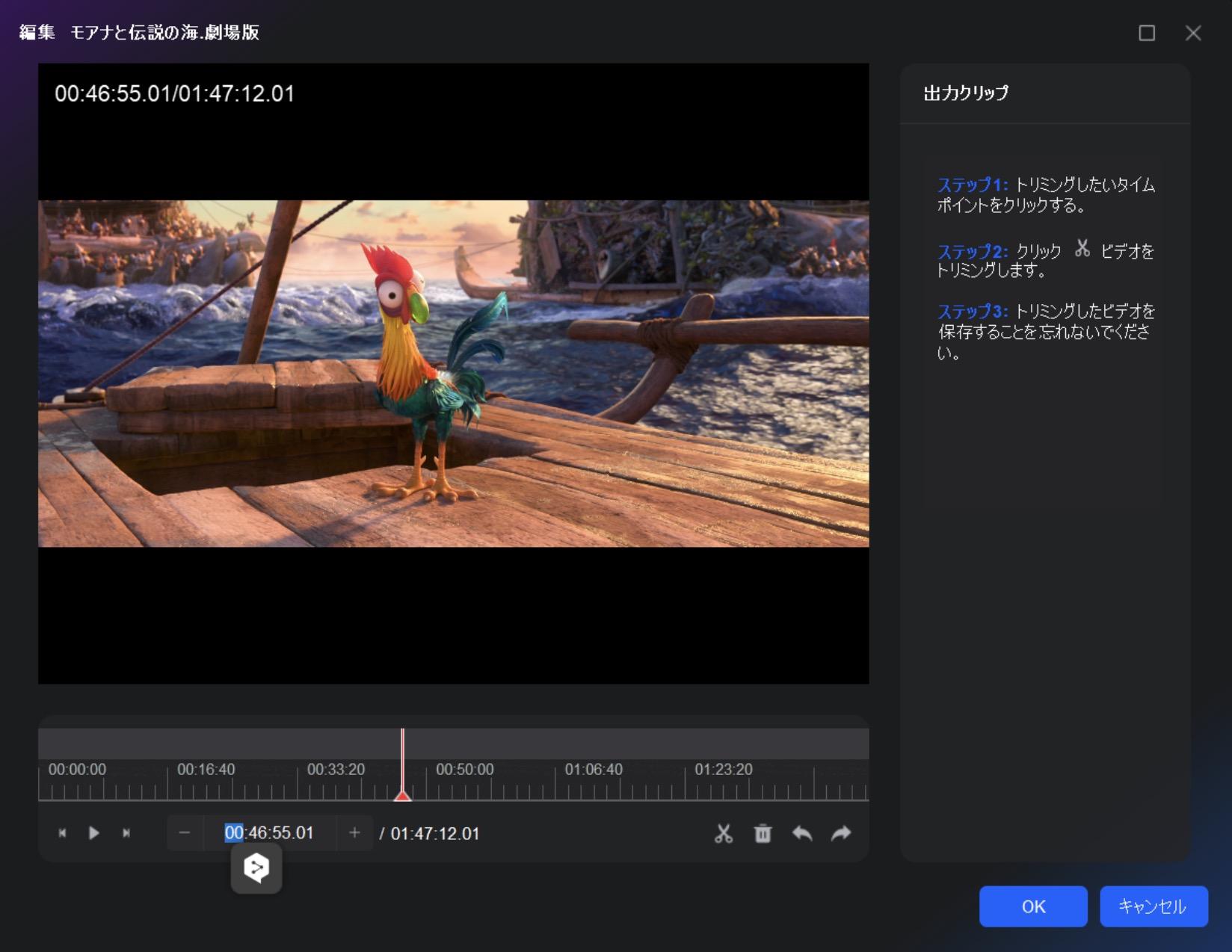The width and height of the screenshot is (1232, 952).
Task: Click the total duration 01:47:12.01 label
Action: pyautogui.click(x=435, y=833)
